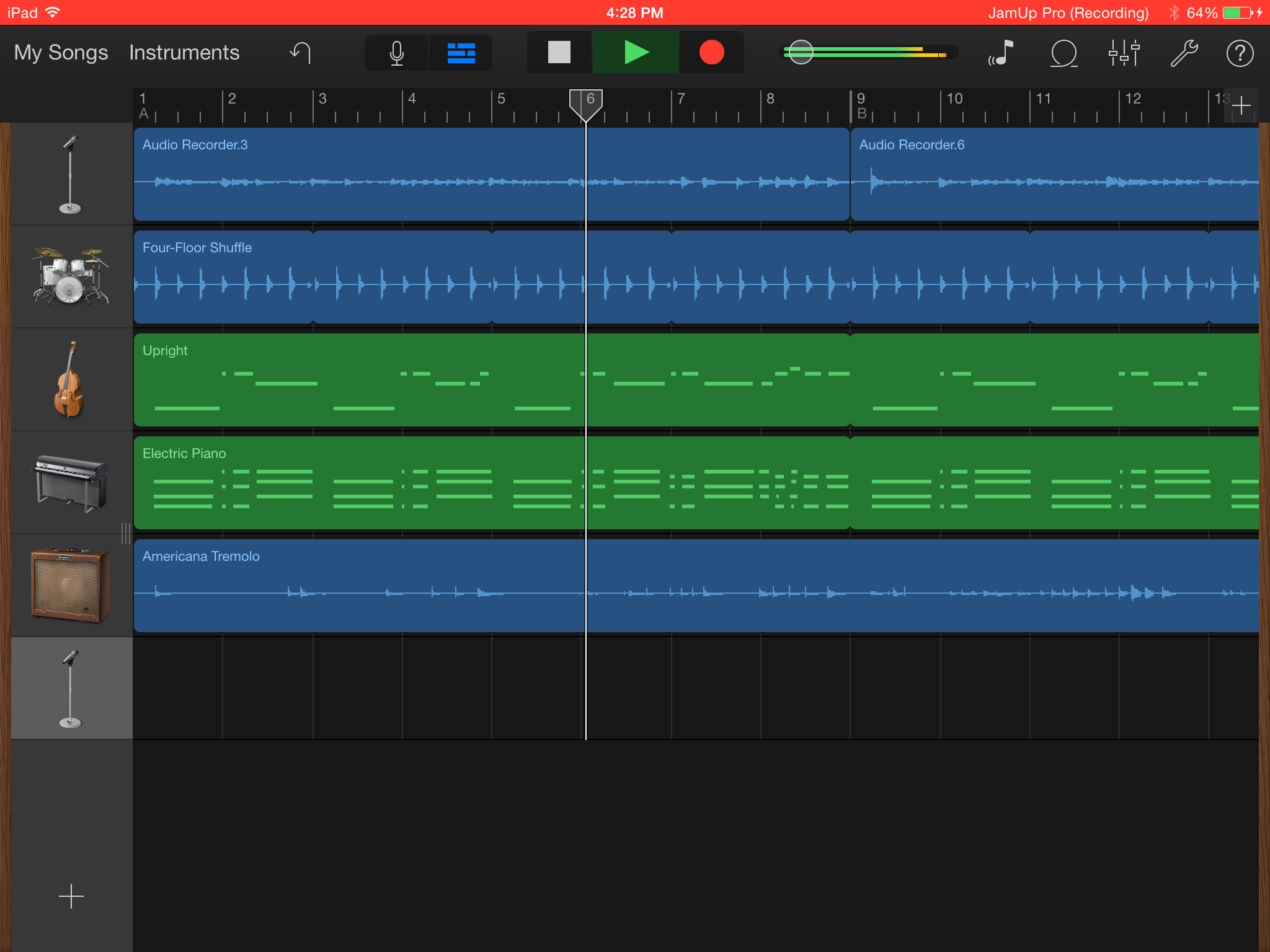Start recording with the red button
1270x952 pixels.
[711, 53]
